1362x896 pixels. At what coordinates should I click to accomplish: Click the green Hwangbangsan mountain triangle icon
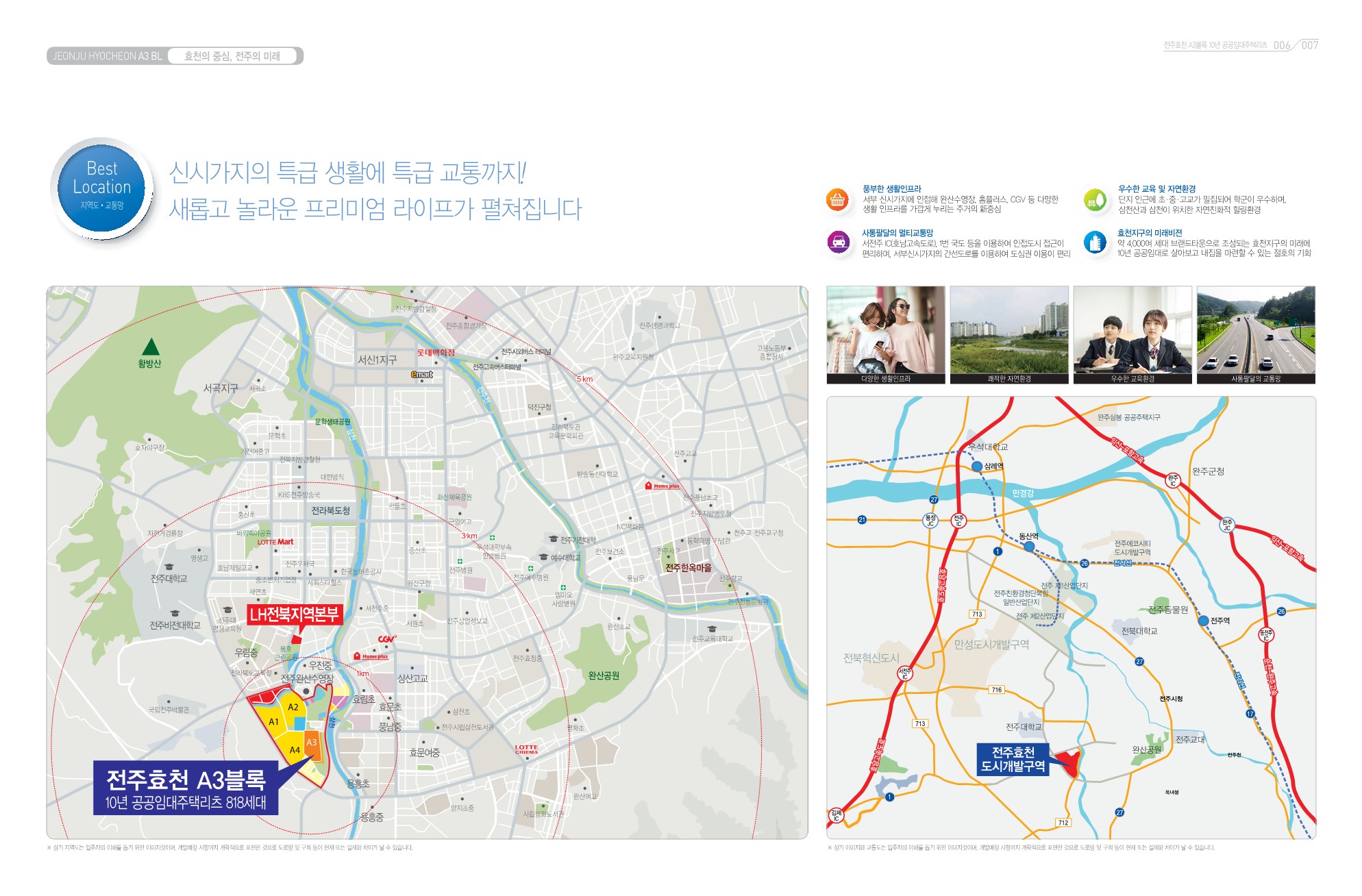(150, 347)
